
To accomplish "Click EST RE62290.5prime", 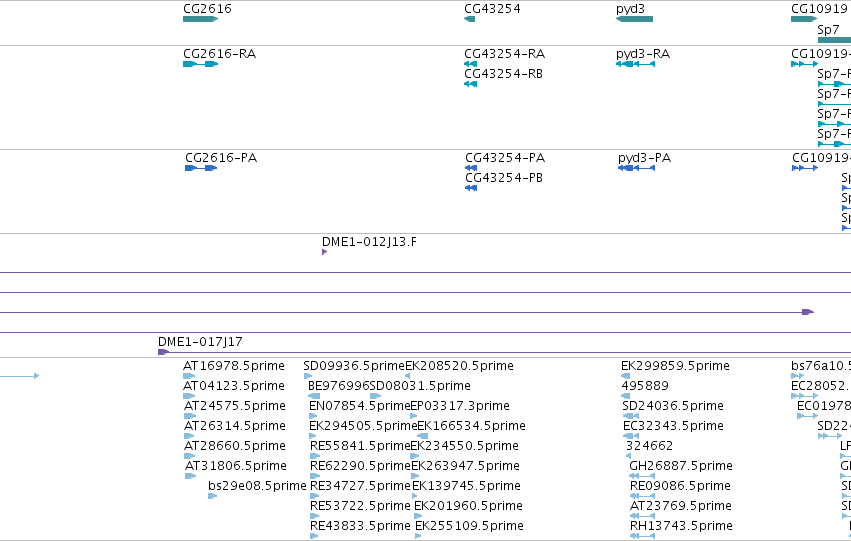I will (x=360, y=466).
